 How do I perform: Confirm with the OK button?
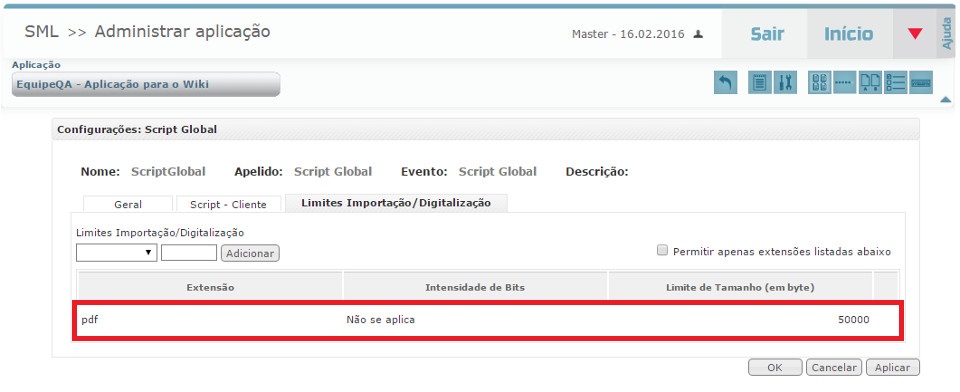pos(775,368)
